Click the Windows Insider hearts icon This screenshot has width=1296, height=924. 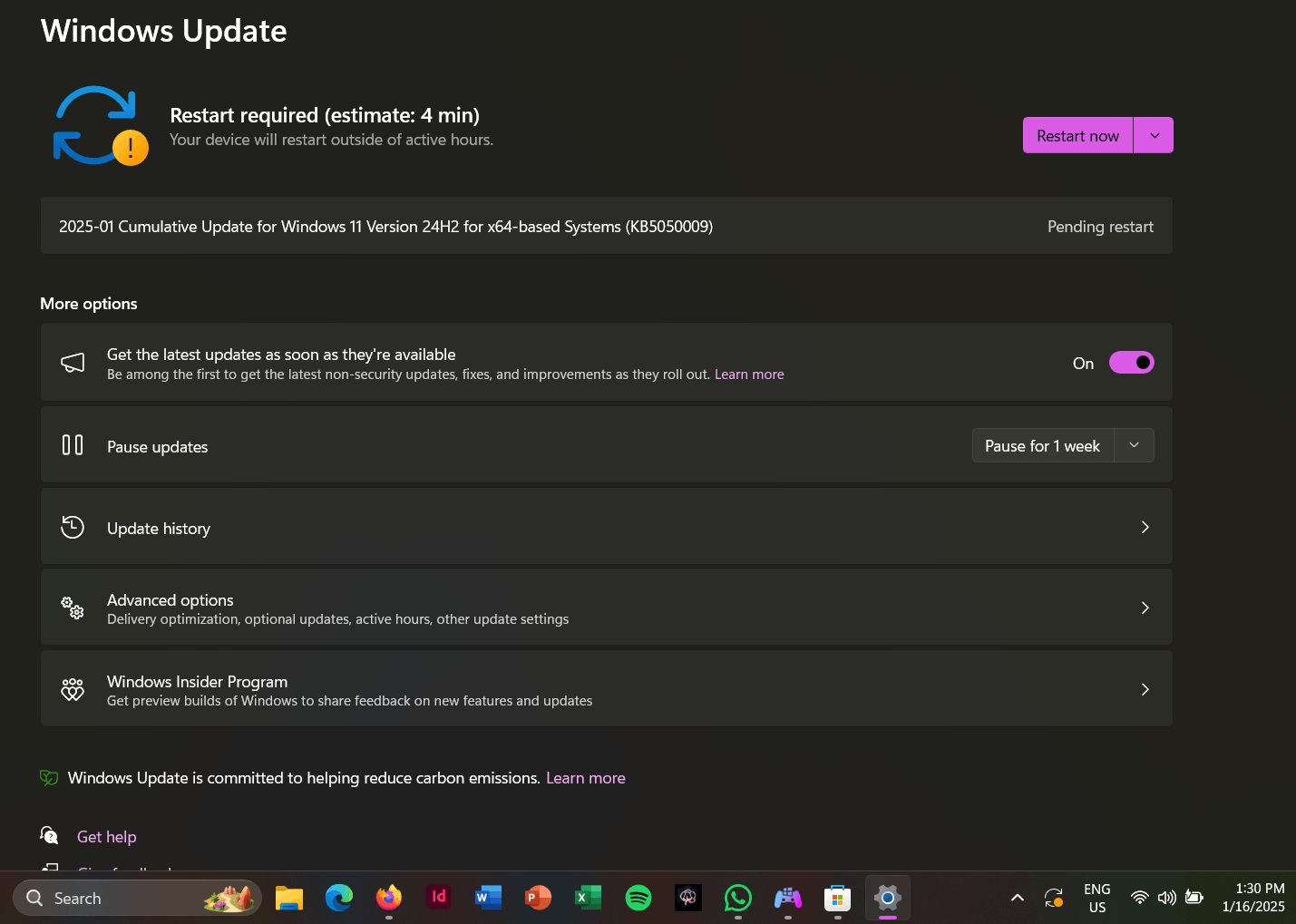(73, 689)
